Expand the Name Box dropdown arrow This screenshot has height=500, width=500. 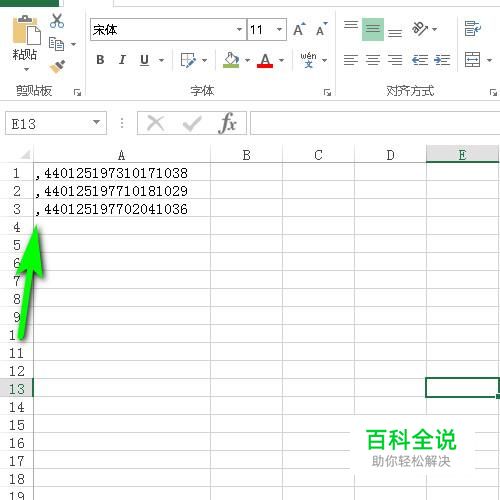[97, 123]
